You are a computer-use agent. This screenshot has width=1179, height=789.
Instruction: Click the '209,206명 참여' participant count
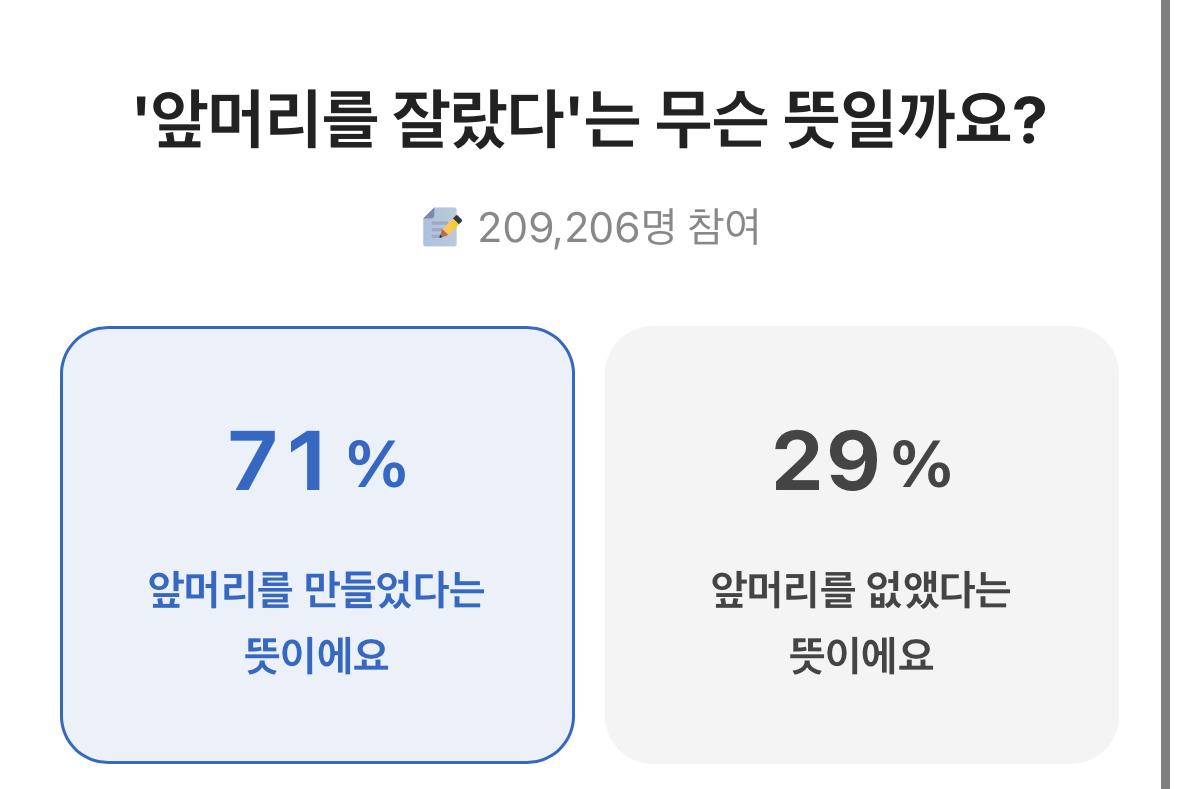coord(619,228)
